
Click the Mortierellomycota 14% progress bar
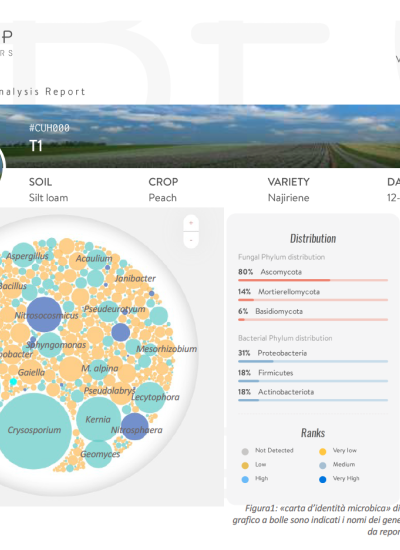point(313,300)
